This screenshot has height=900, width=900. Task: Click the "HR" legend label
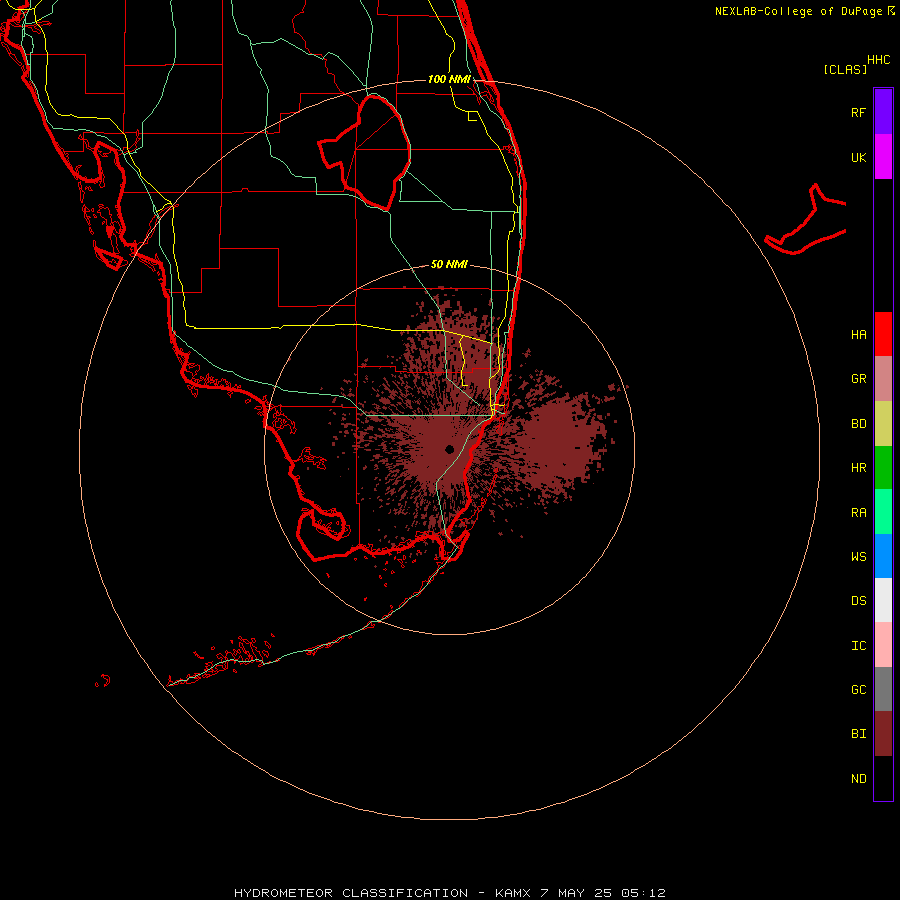pyautogui.click(x=858, y=468)
